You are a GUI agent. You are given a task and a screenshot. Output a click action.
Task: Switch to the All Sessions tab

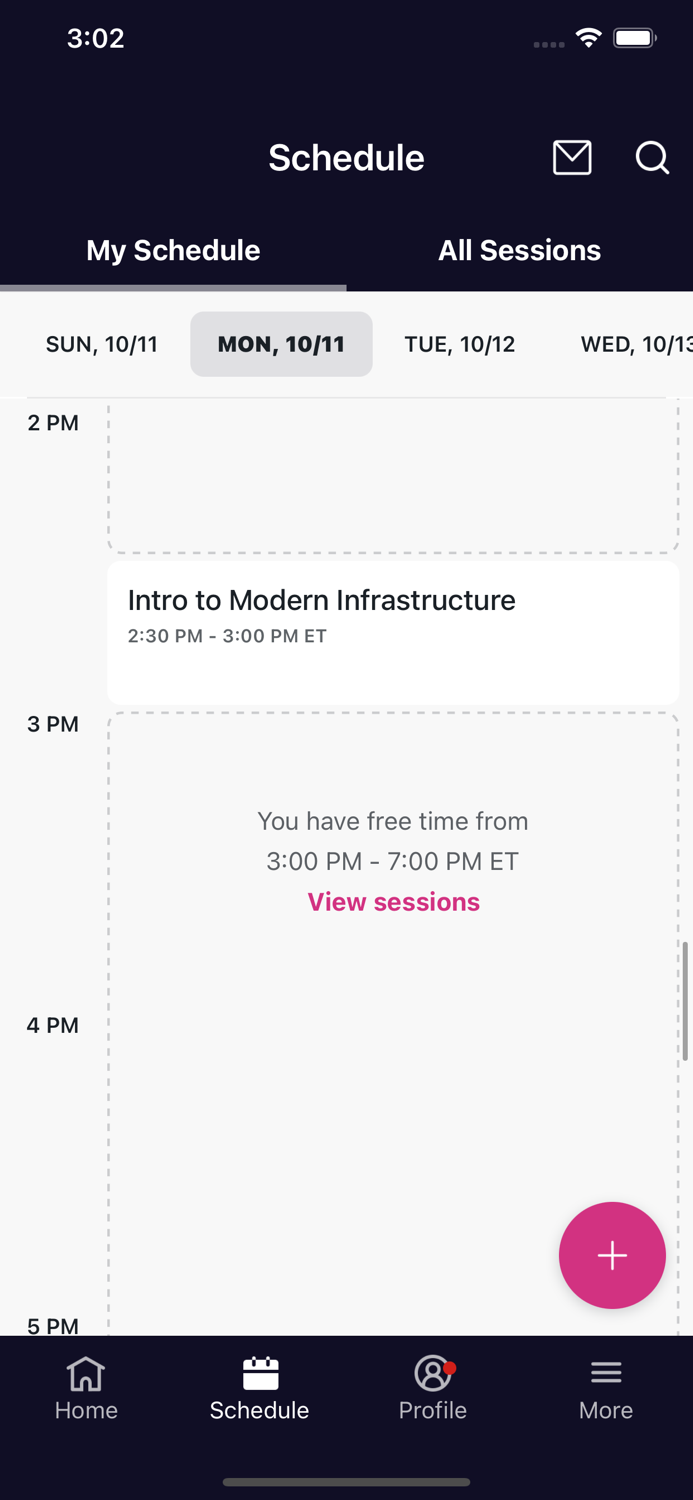point(519,250)
